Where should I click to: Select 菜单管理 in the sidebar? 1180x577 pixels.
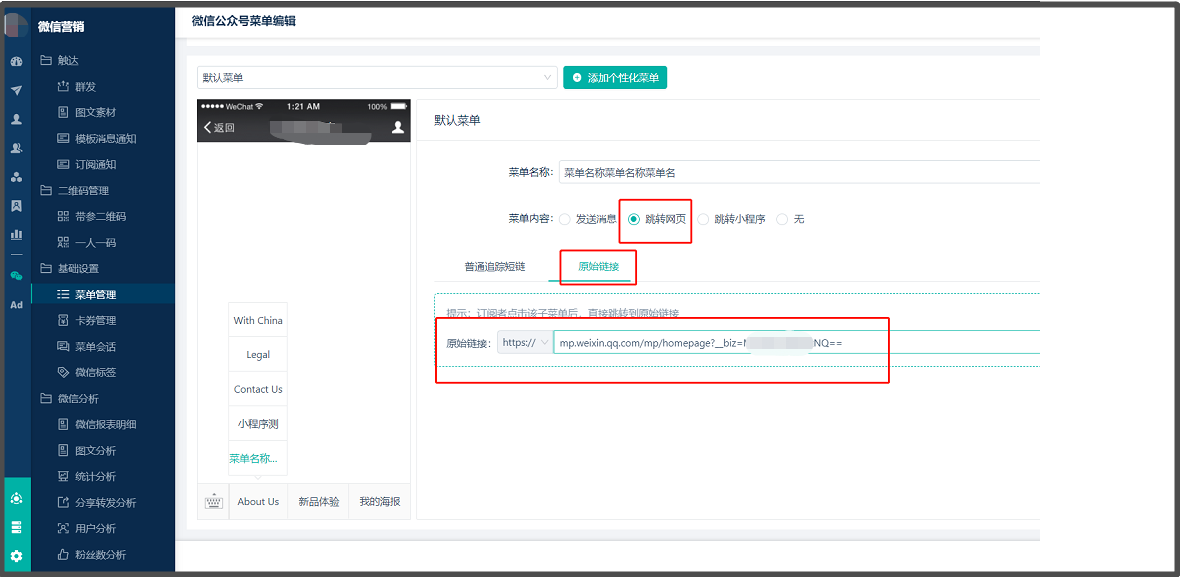coord(103,295)
